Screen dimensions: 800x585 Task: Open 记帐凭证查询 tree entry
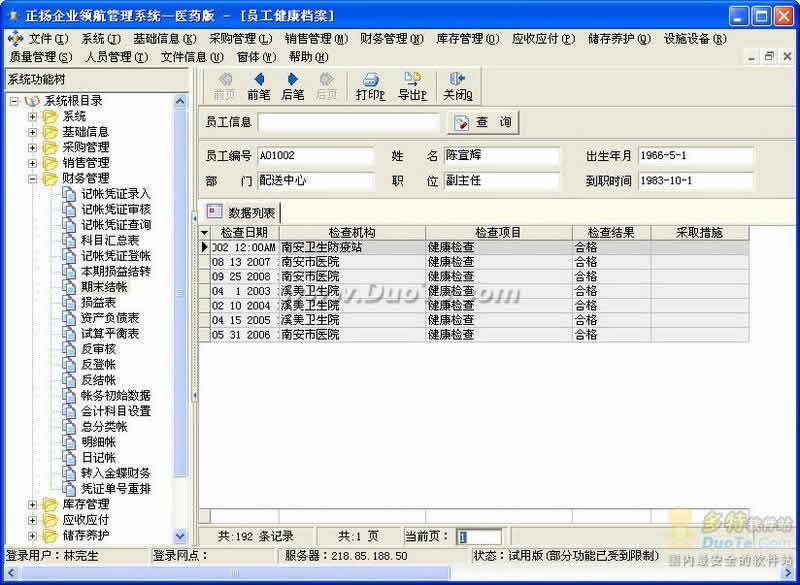click(116, 225)
